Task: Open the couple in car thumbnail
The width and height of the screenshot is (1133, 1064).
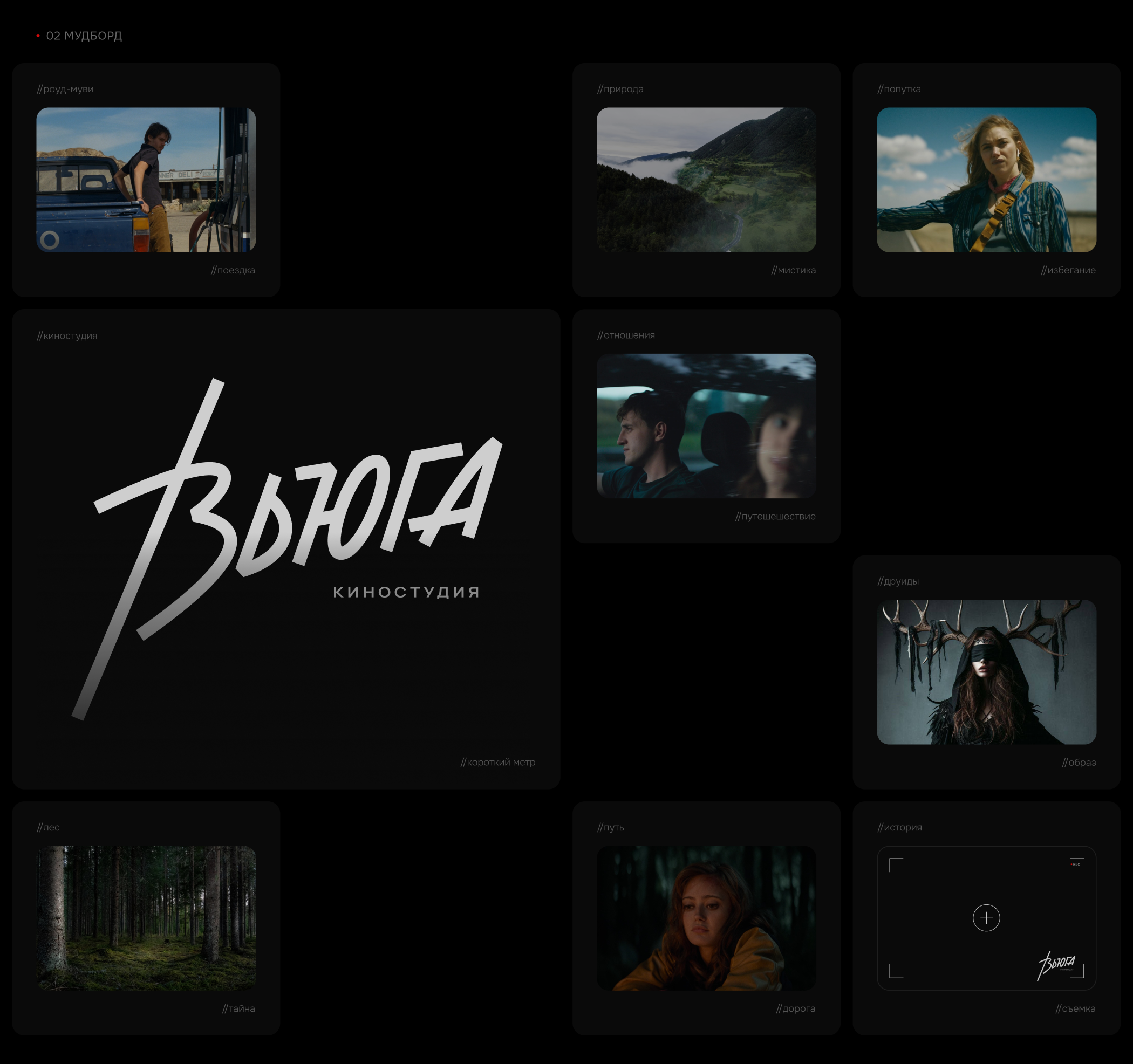Action: (706, 425)
